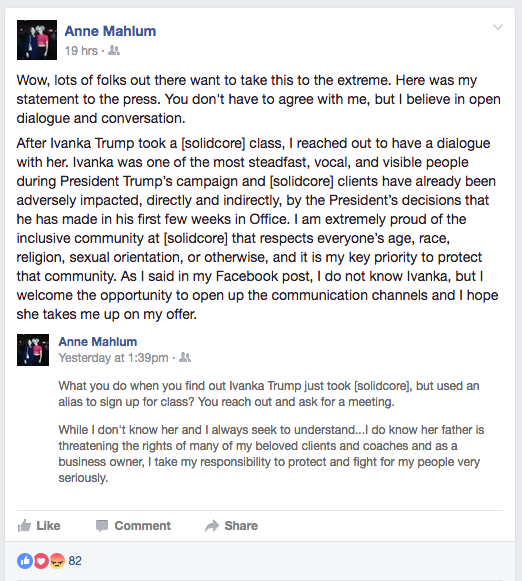Click the red Love heart reaction icon
This screenshot has width=522, height=581.
[41, 561]
